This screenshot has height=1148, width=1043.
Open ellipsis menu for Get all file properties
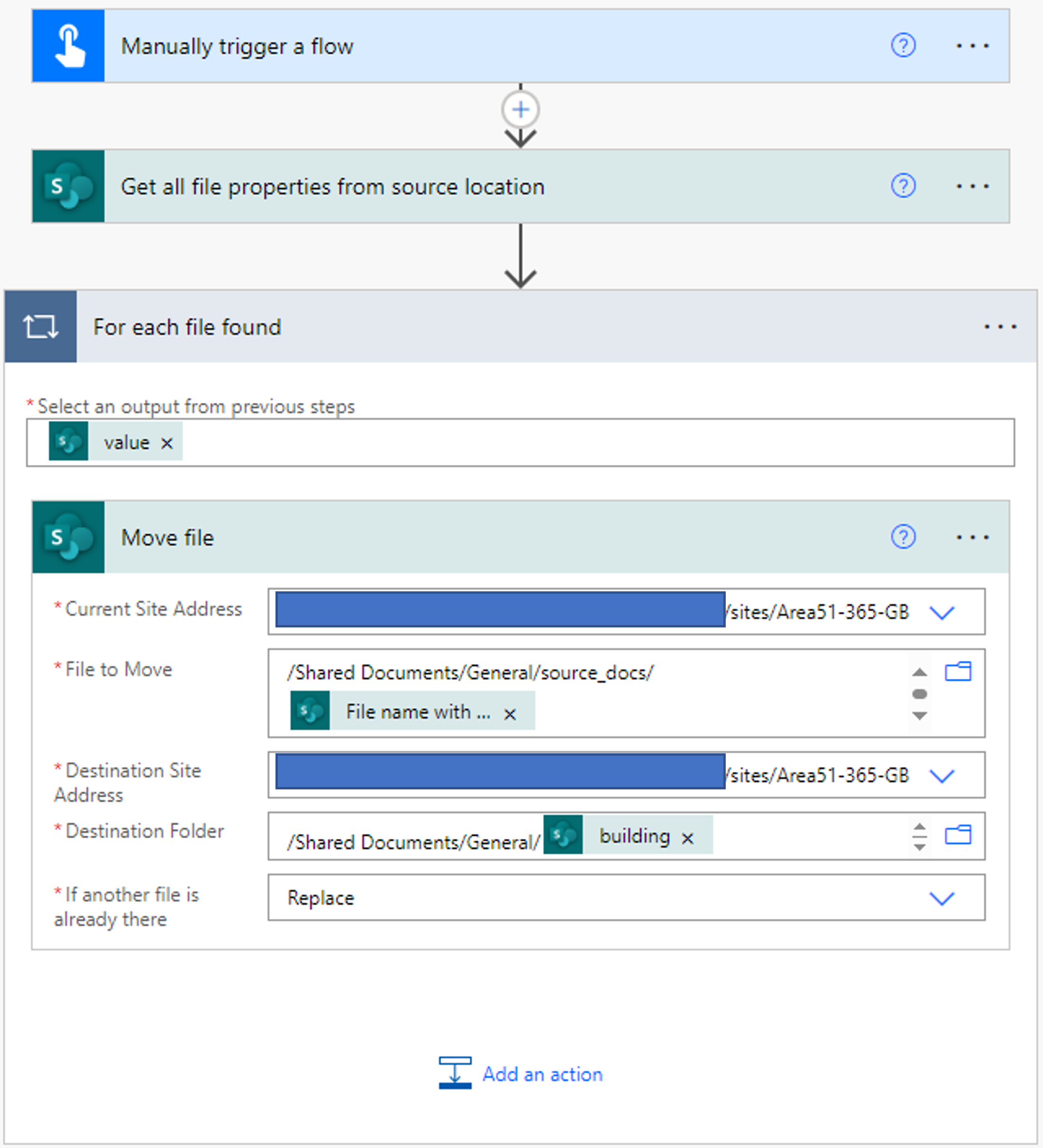(x=972, y=186)
